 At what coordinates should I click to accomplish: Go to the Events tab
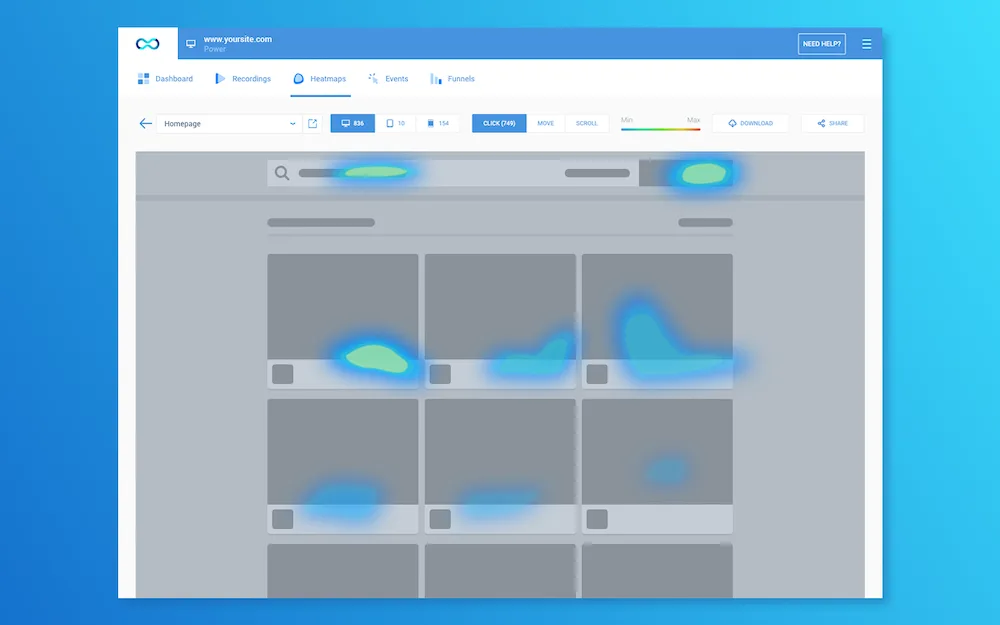pos(388,78)
